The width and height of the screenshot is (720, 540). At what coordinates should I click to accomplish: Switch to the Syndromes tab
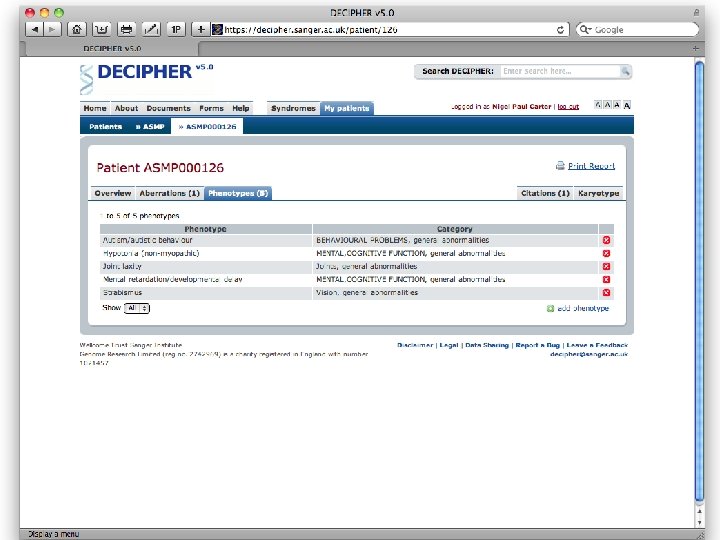[x=293, y=108]
